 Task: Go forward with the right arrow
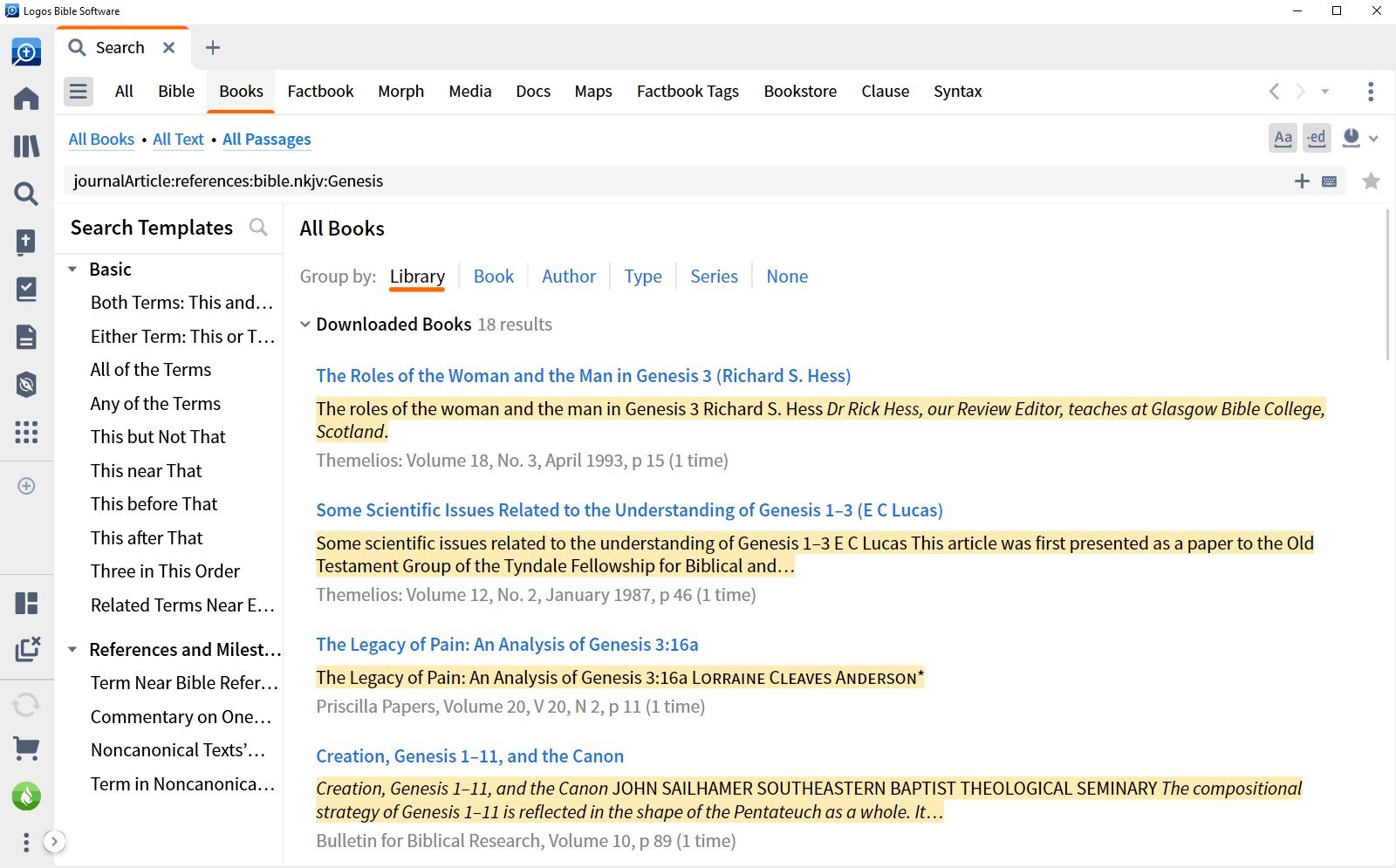pos(1300,91)
